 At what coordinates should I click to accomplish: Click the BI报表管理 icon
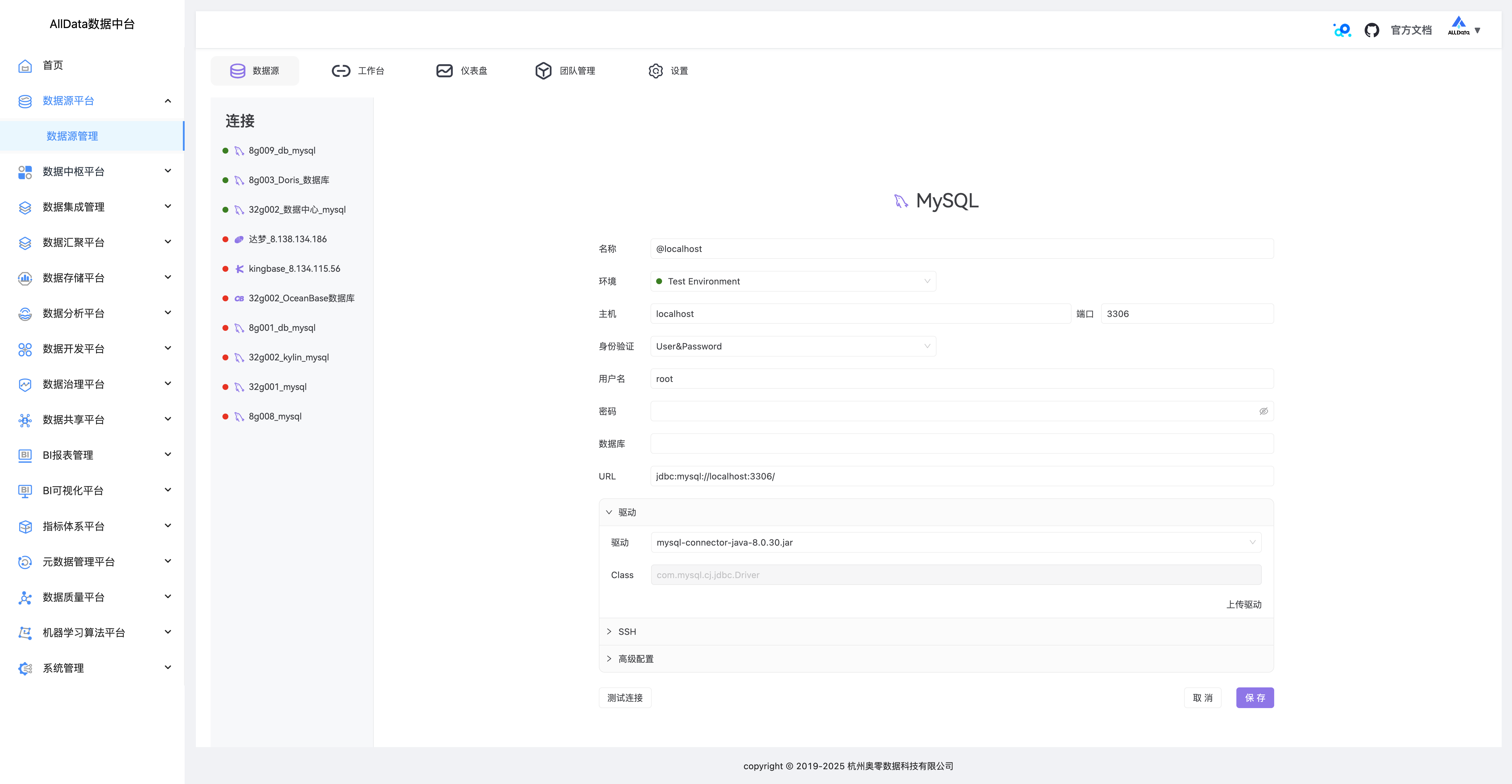[x=25, y=456]
